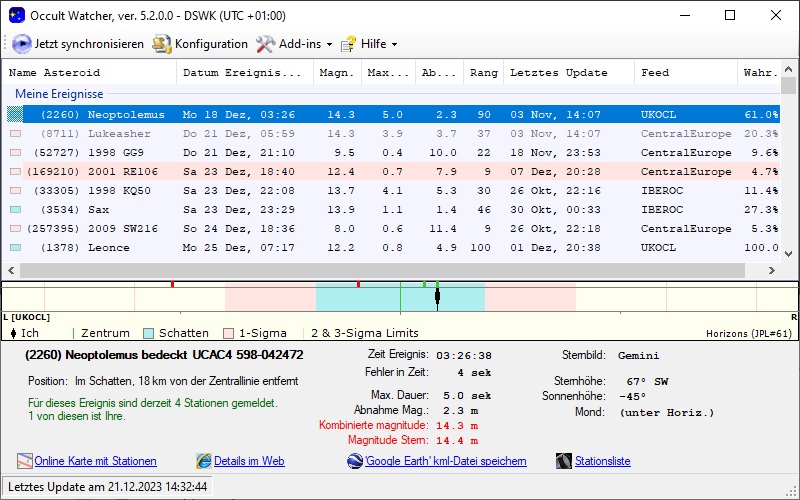Viewport: 800px width, 500px height.
Task: Click the Add-ins tools icon
Action: 265,44
